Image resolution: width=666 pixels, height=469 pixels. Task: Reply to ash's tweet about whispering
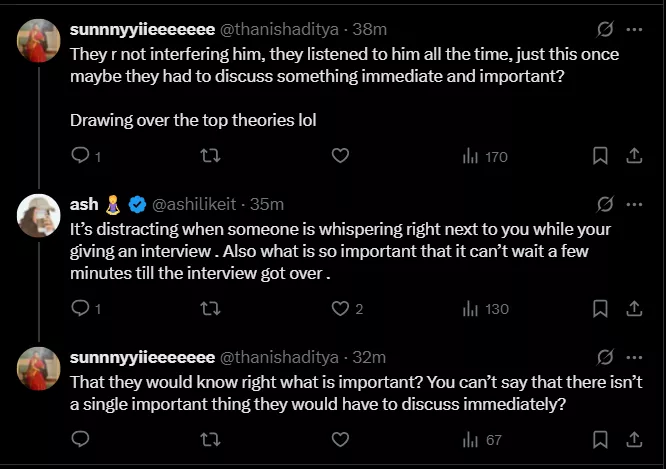click(81, 309)
